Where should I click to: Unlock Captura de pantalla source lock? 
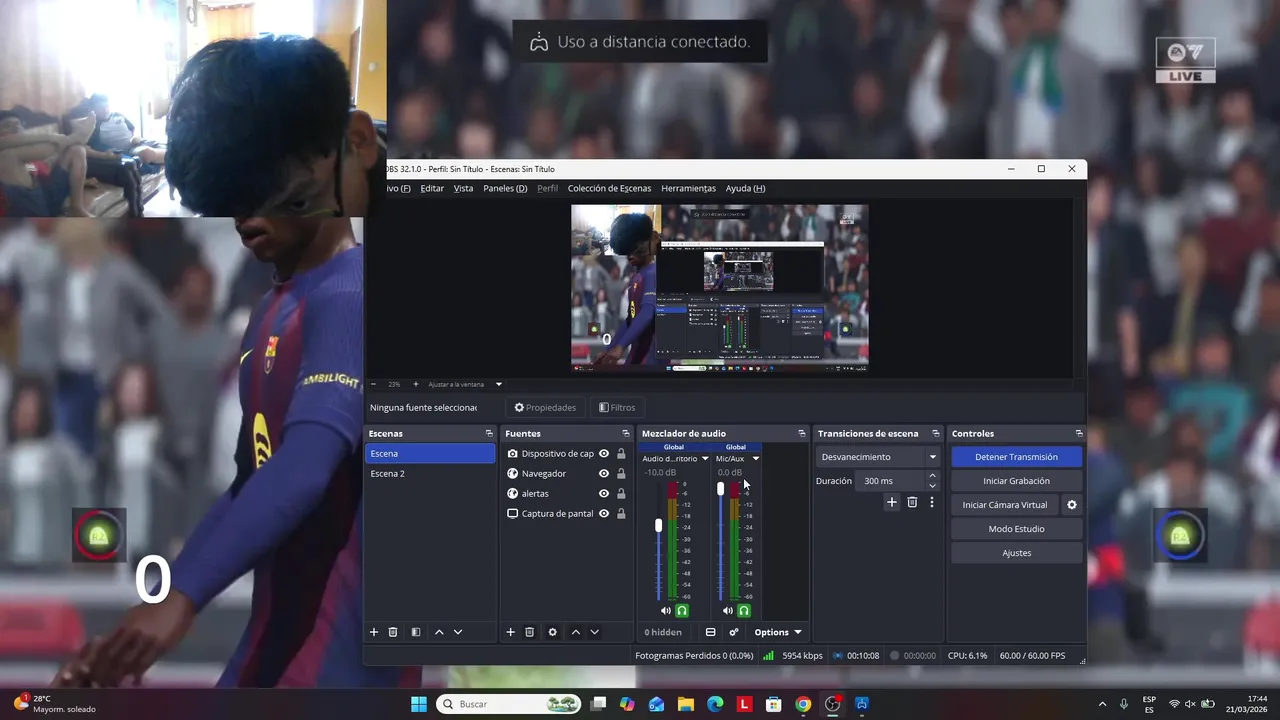[x=621, y=513]
